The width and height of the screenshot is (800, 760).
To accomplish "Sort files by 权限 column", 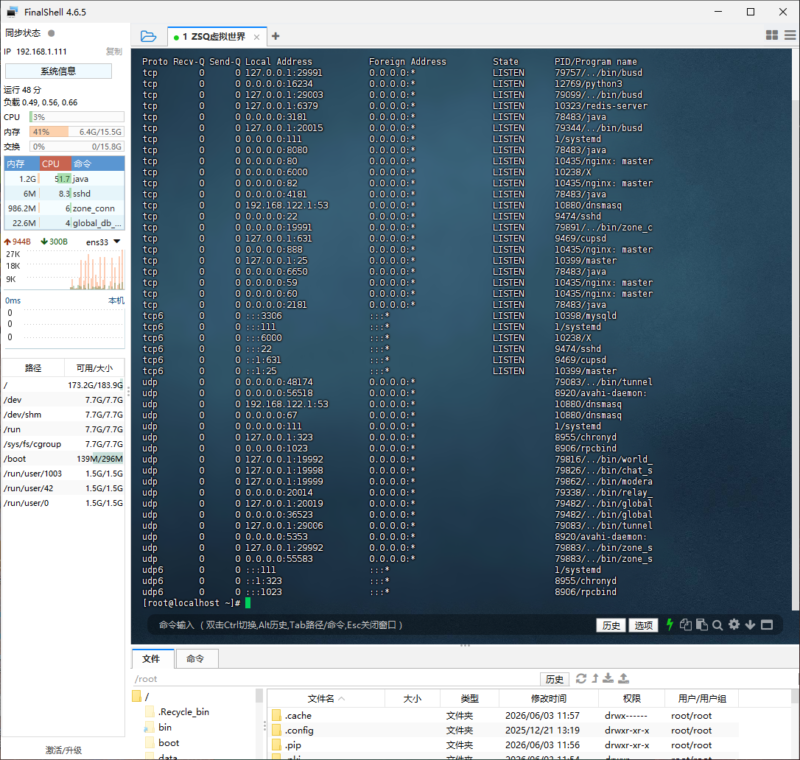I will point(632,698).
